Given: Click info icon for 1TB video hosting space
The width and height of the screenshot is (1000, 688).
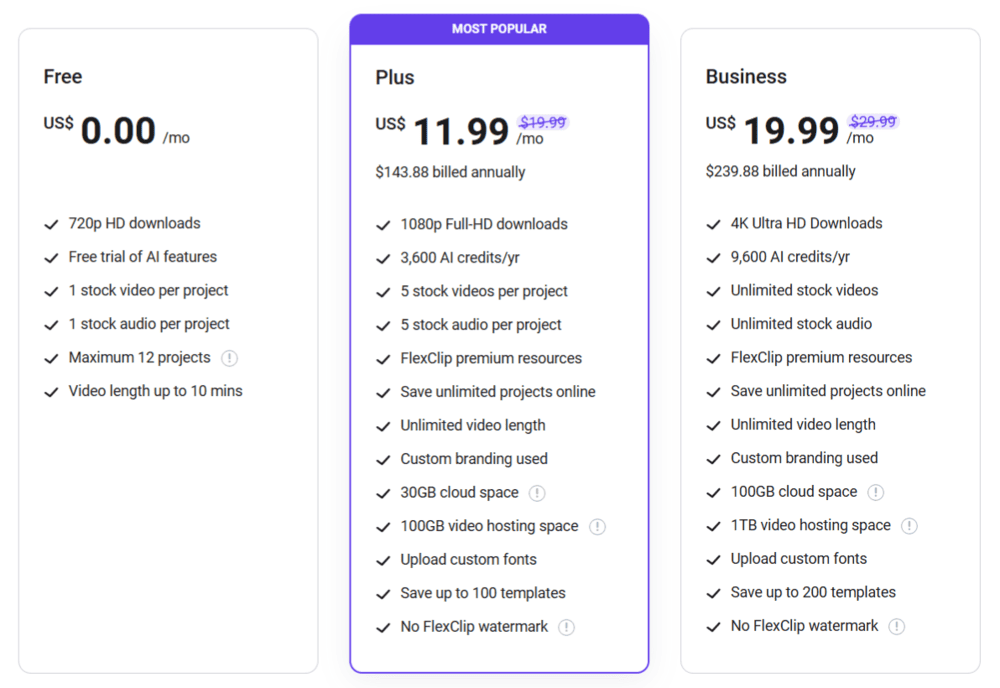Looking at the screenshot, I should click(909, 526).
